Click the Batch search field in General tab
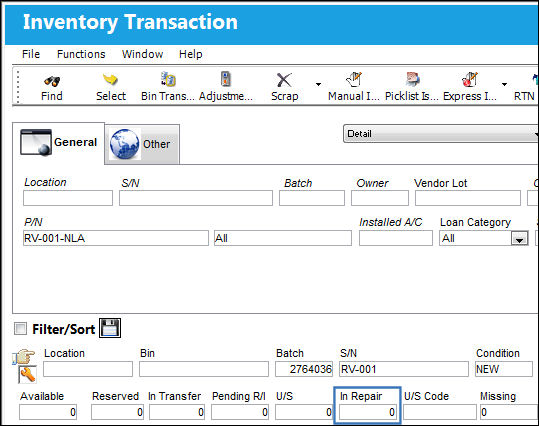 tap(312, 198)
